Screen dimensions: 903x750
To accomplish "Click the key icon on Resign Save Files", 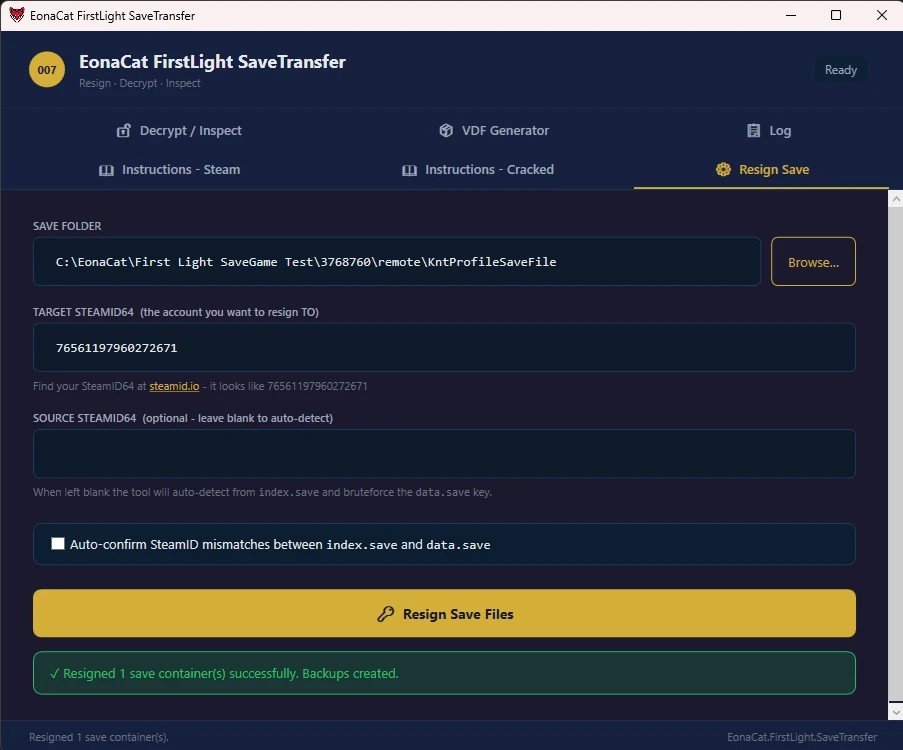I will pos(385,614).
